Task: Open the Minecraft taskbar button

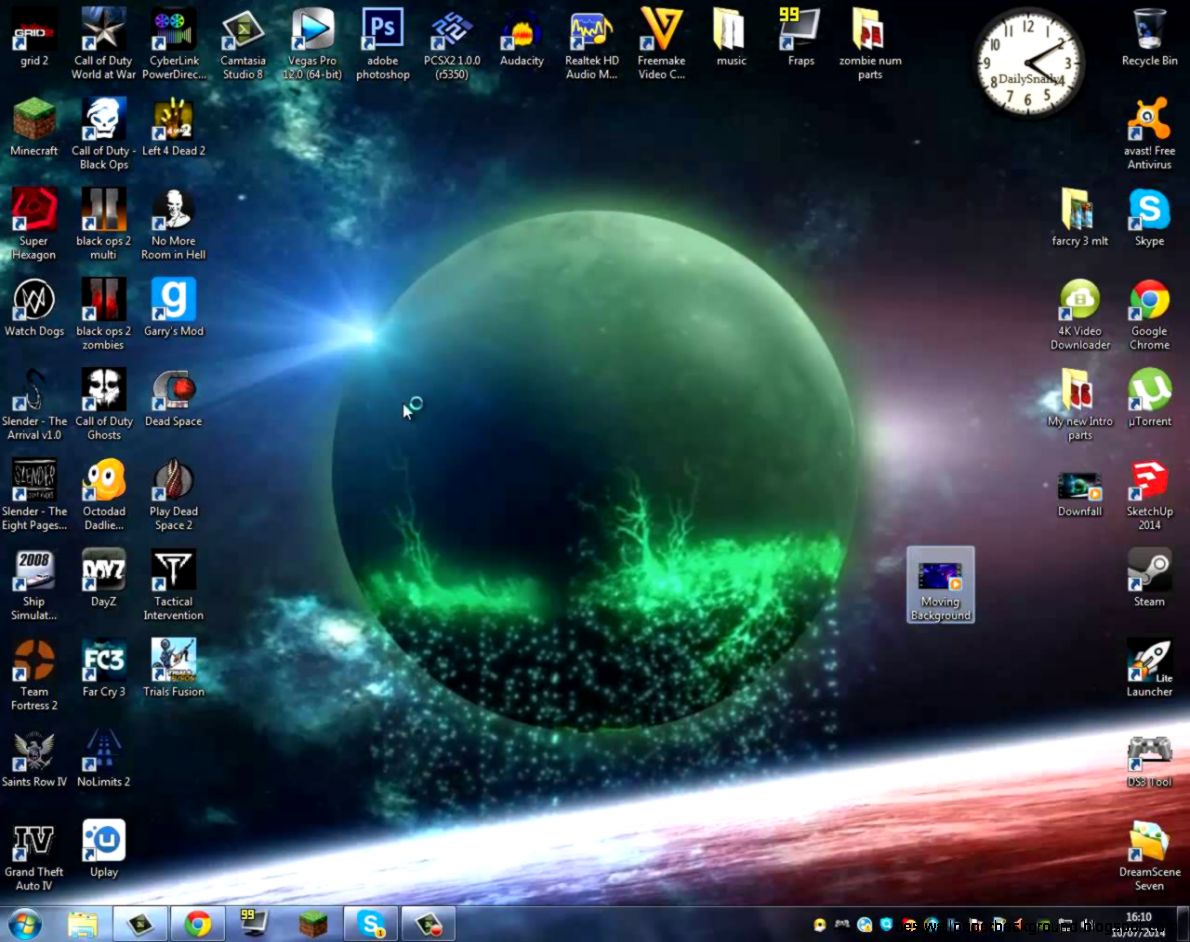Action: 312,924
